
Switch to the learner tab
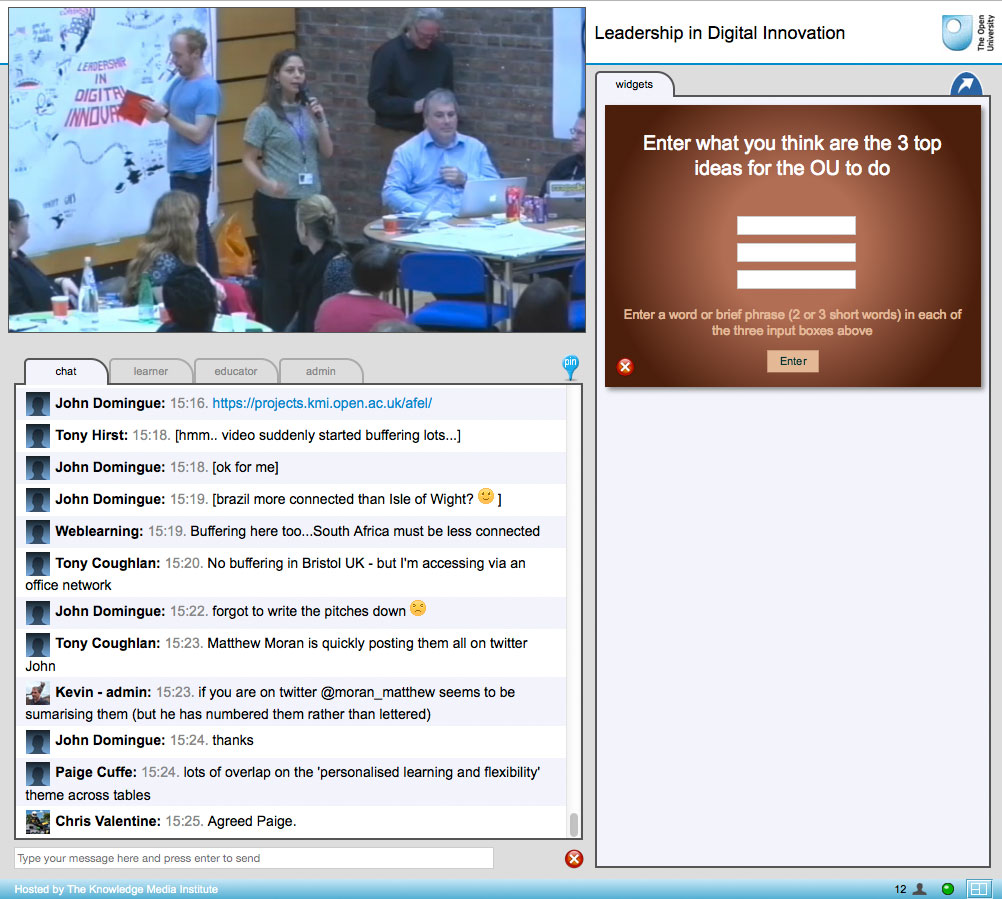point(151,371)
